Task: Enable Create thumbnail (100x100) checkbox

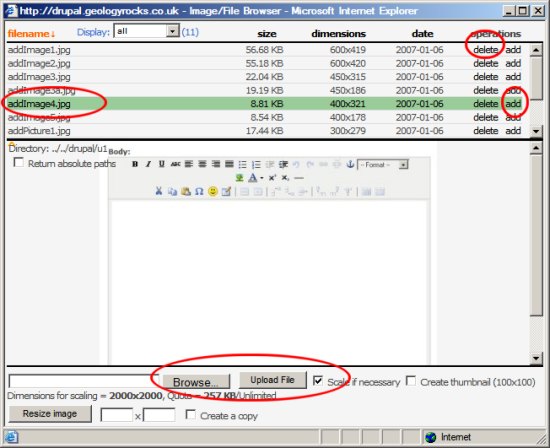Action: (411, 381)
